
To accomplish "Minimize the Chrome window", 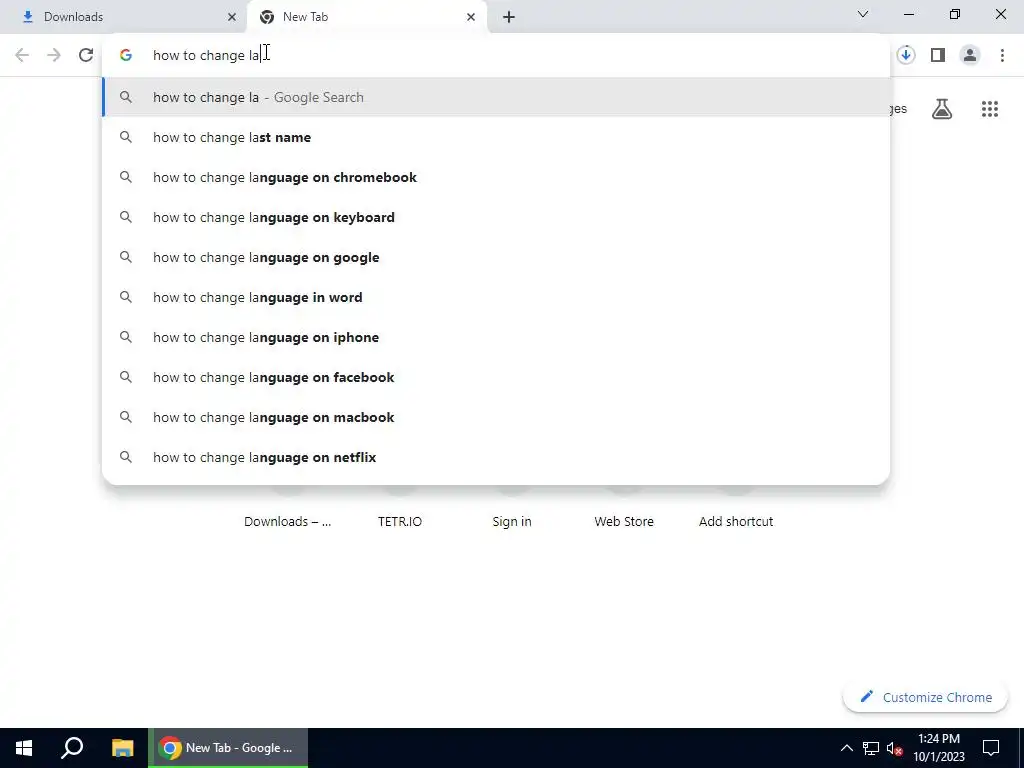I will [x=908, y=14].
